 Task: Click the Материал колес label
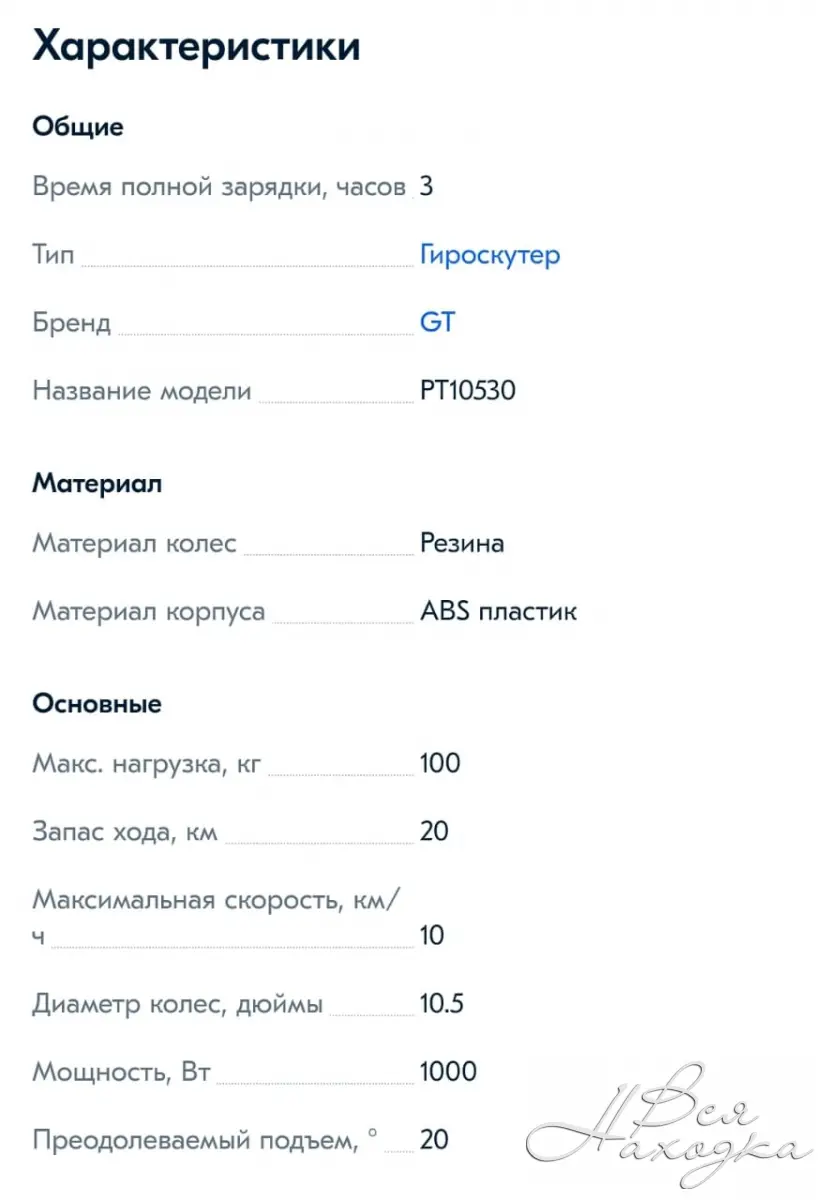pyautogui.click(x=135, y=544)
